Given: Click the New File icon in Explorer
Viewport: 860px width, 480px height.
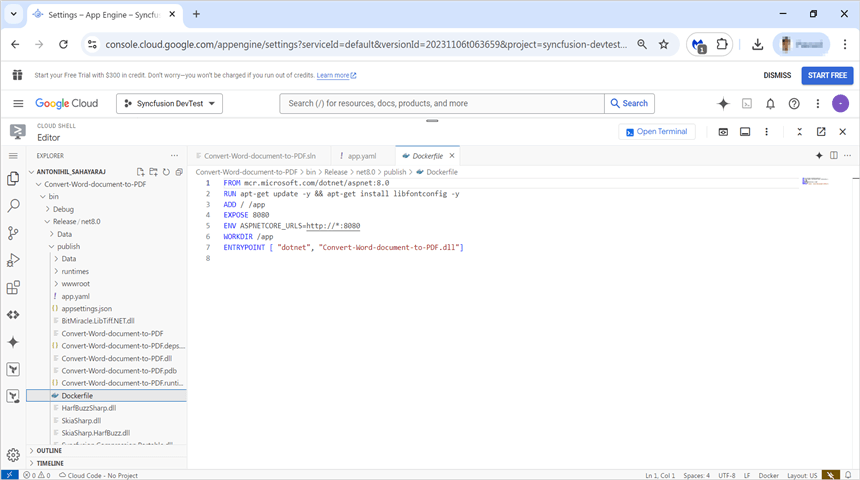Looking at the screenshot, I should click(141, 172).
